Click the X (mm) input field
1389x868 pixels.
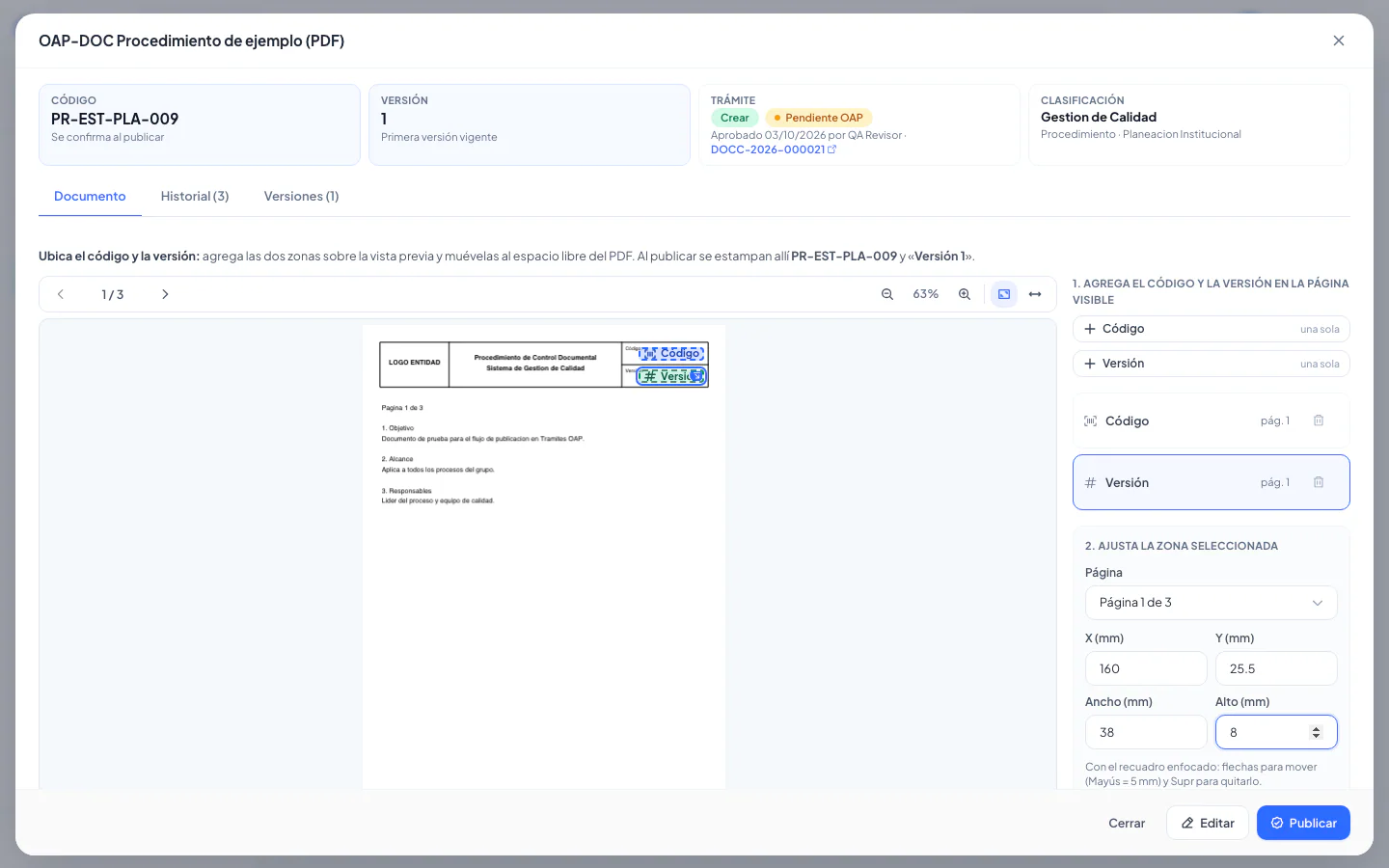pos(1146,668)
